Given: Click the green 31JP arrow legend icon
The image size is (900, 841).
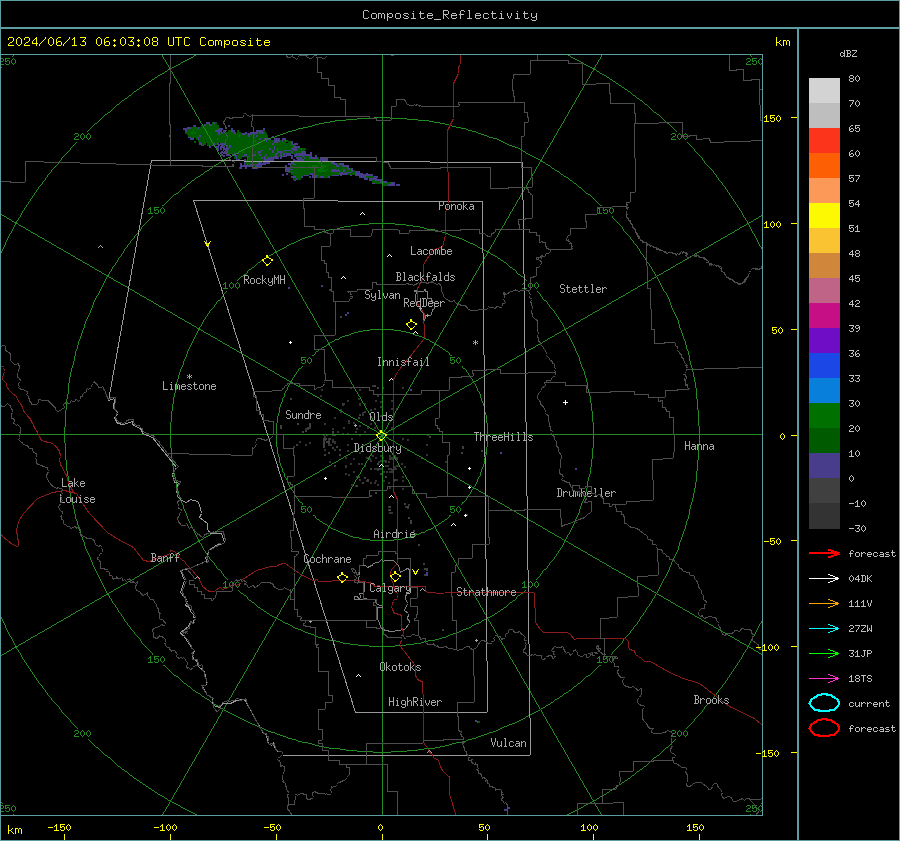Looking at the screenshot, I should point(824,653).
